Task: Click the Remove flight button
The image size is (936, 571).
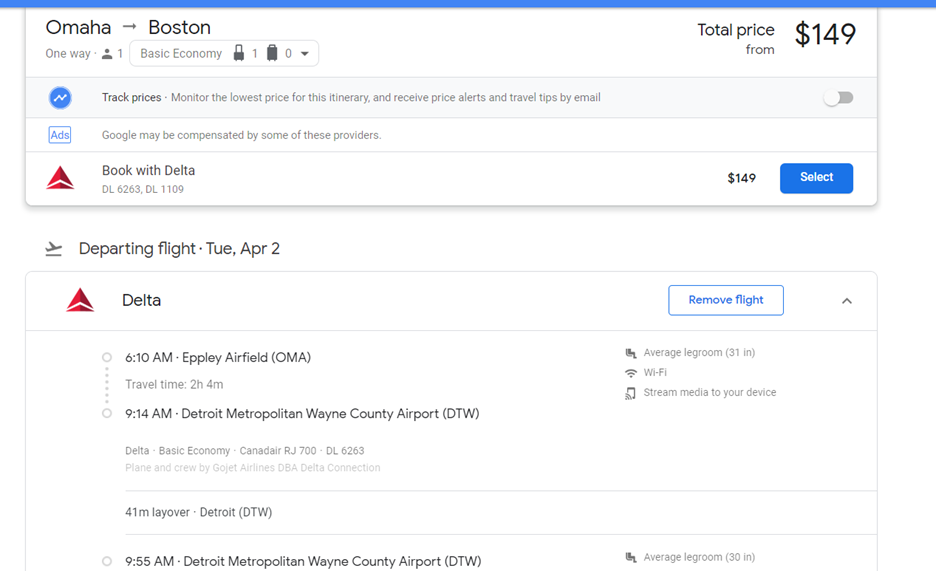Action: tap(726, 300)
